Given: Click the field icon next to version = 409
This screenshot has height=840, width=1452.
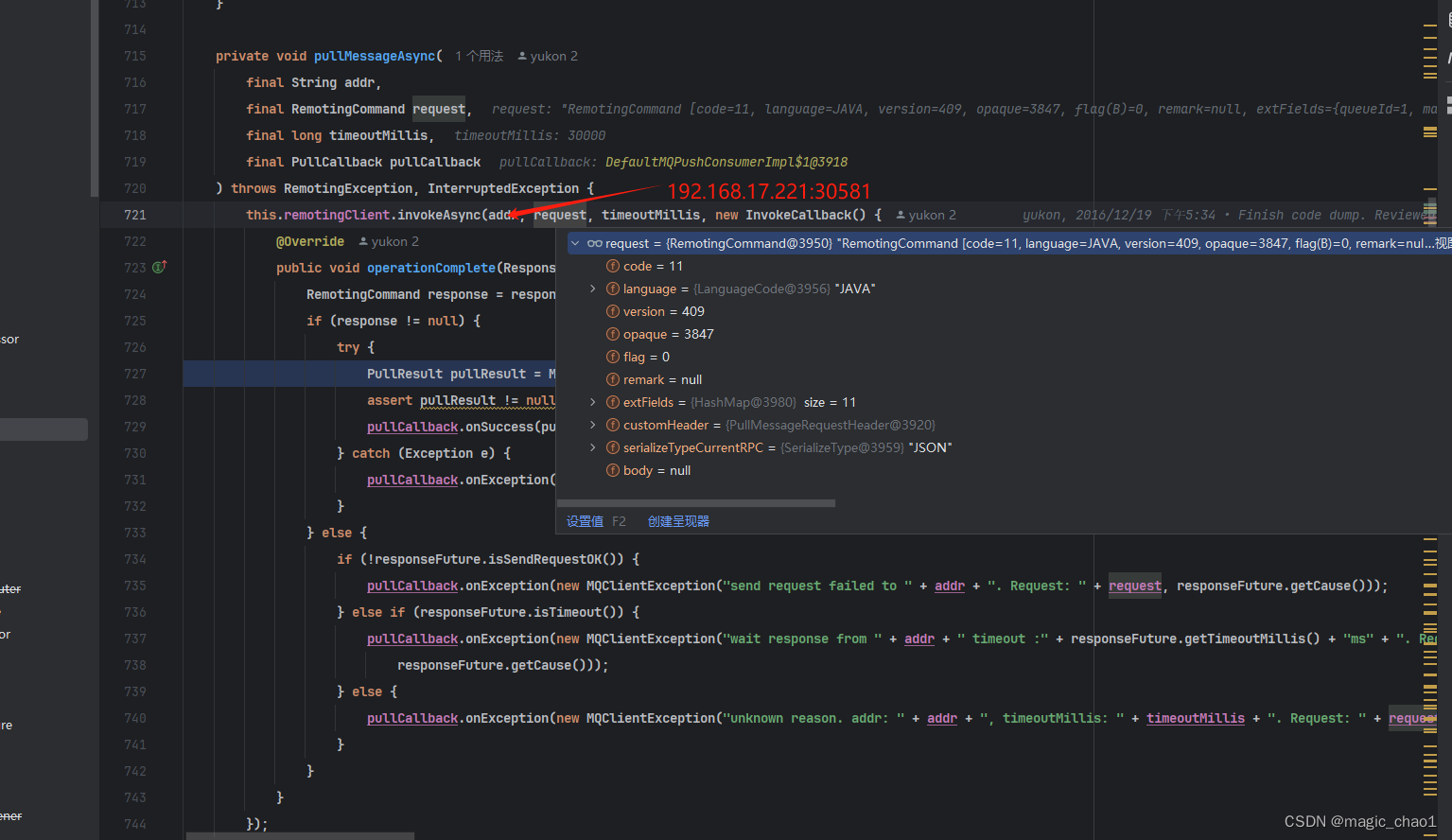Looking at the screenshot, I should click(613, 311).
